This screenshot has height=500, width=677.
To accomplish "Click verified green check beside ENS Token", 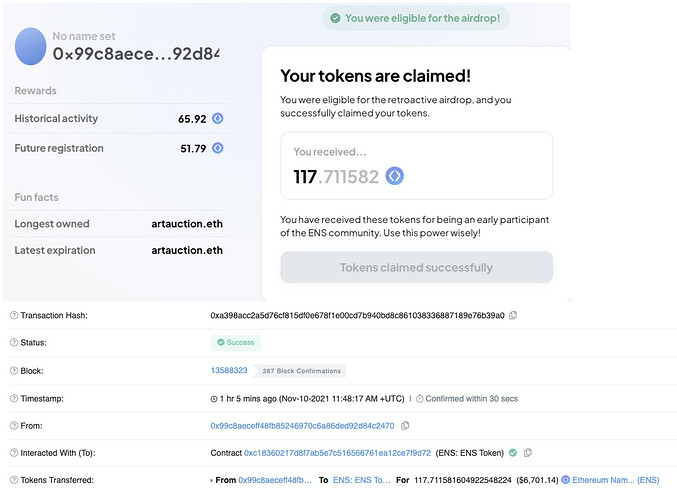I will (x=513, y=453).
